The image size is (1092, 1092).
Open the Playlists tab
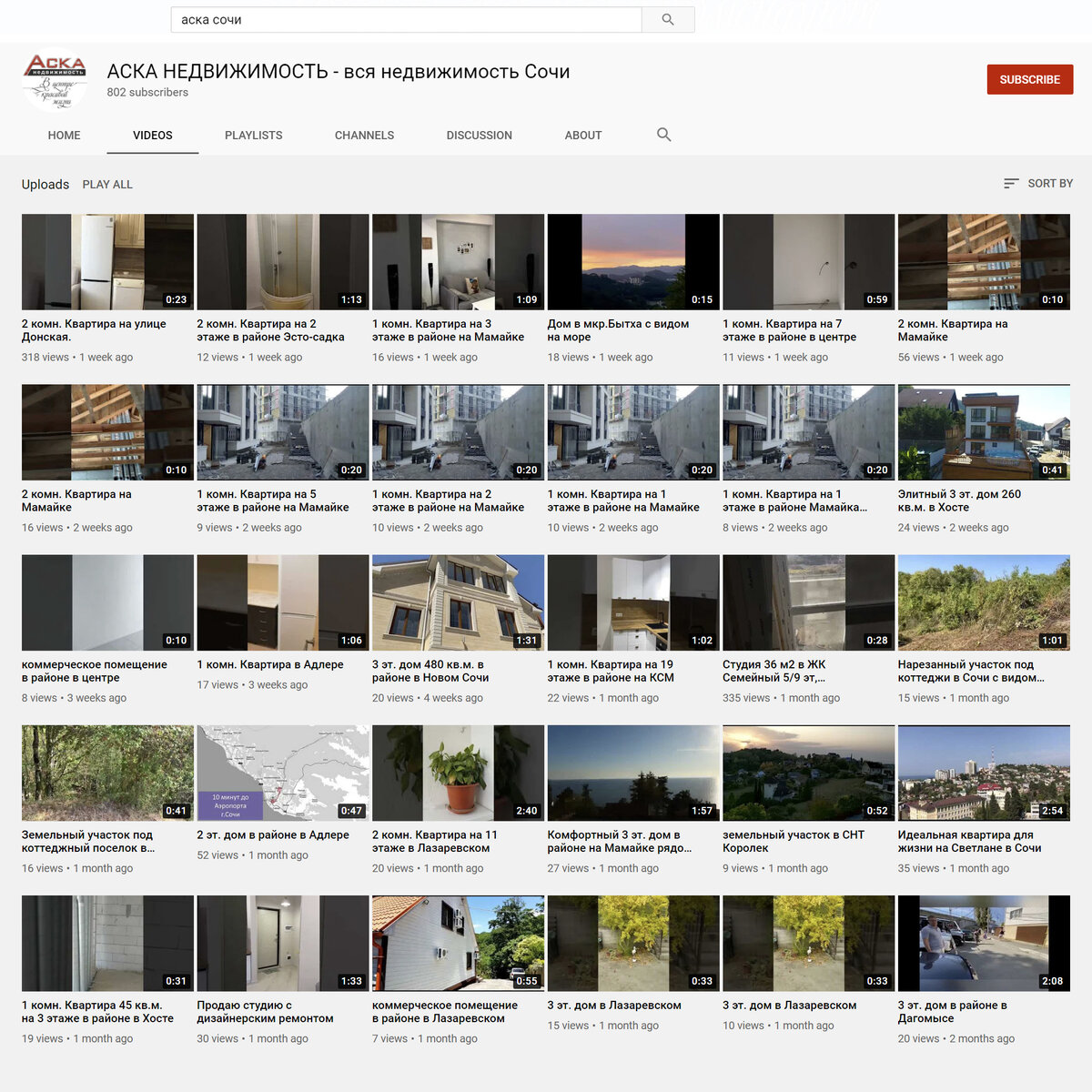pos(254,136)
